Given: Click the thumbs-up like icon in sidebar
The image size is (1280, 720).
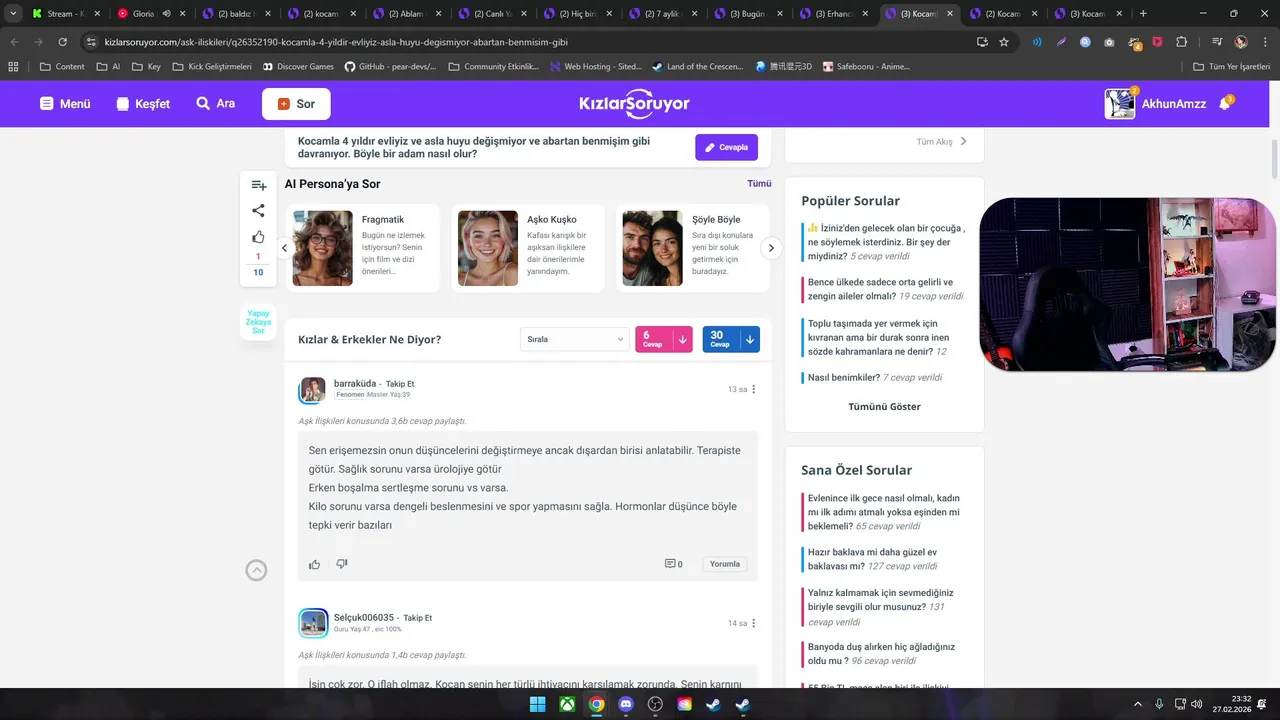Looking at the screenshot, I should 258,237.
